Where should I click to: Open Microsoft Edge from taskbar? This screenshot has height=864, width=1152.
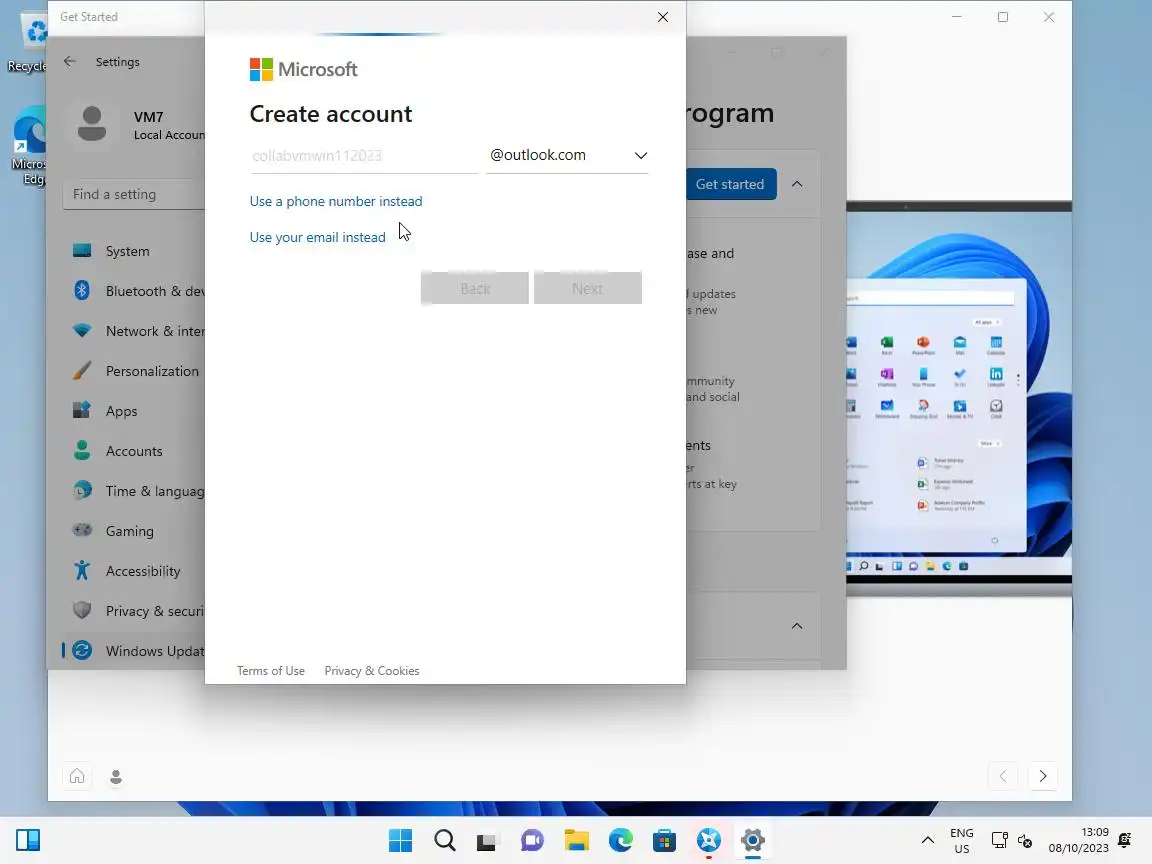[x=621, y=840]
